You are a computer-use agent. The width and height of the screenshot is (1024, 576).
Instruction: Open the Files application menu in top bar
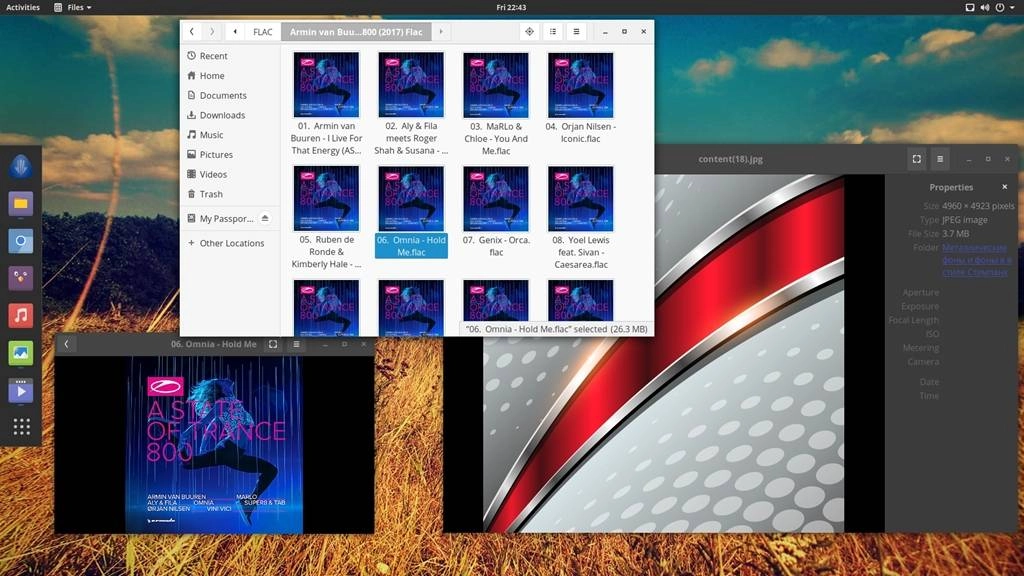click(x=72, y=7)
